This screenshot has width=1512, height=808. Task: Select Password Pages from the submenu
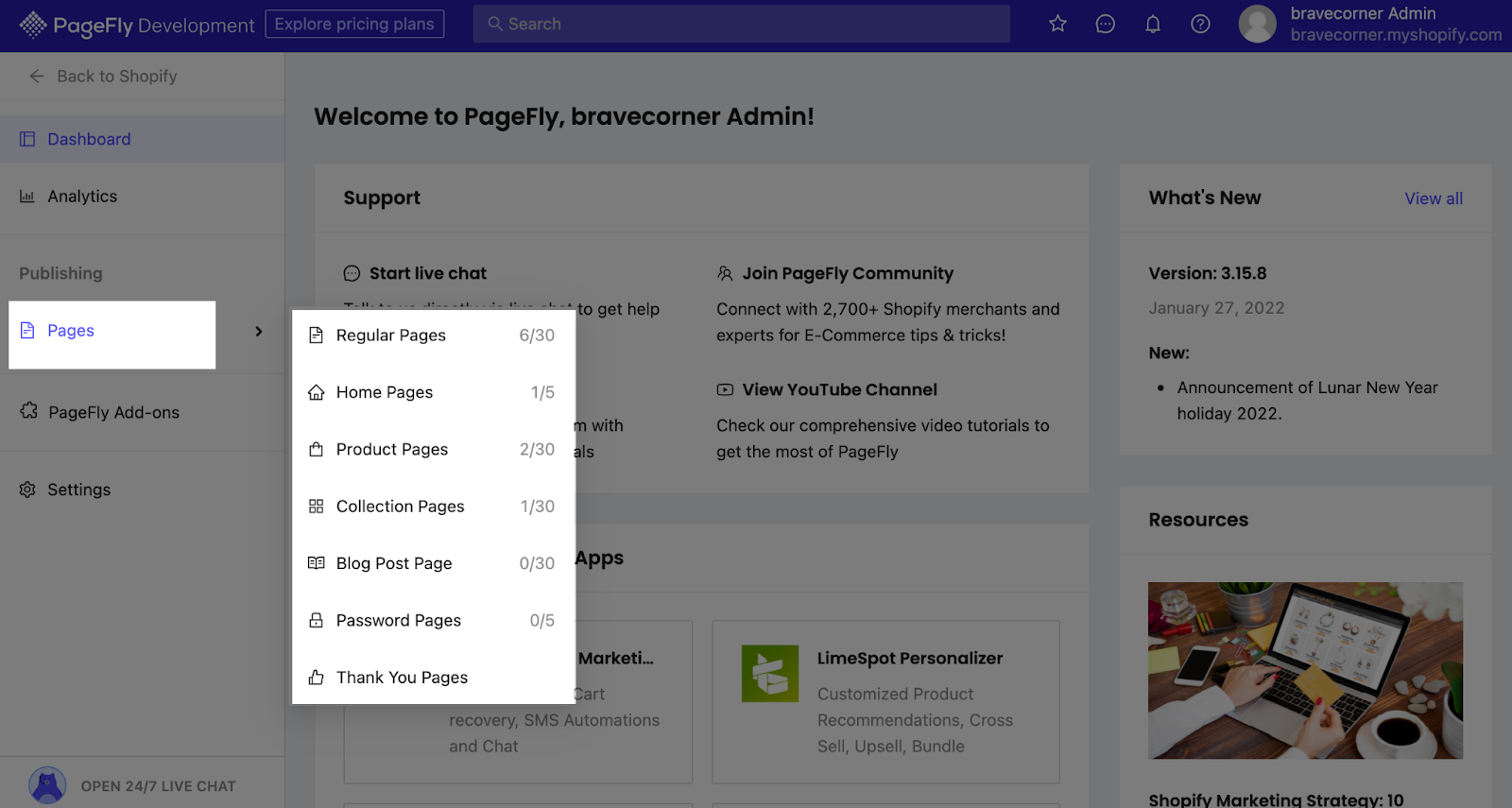coord(434,620)
